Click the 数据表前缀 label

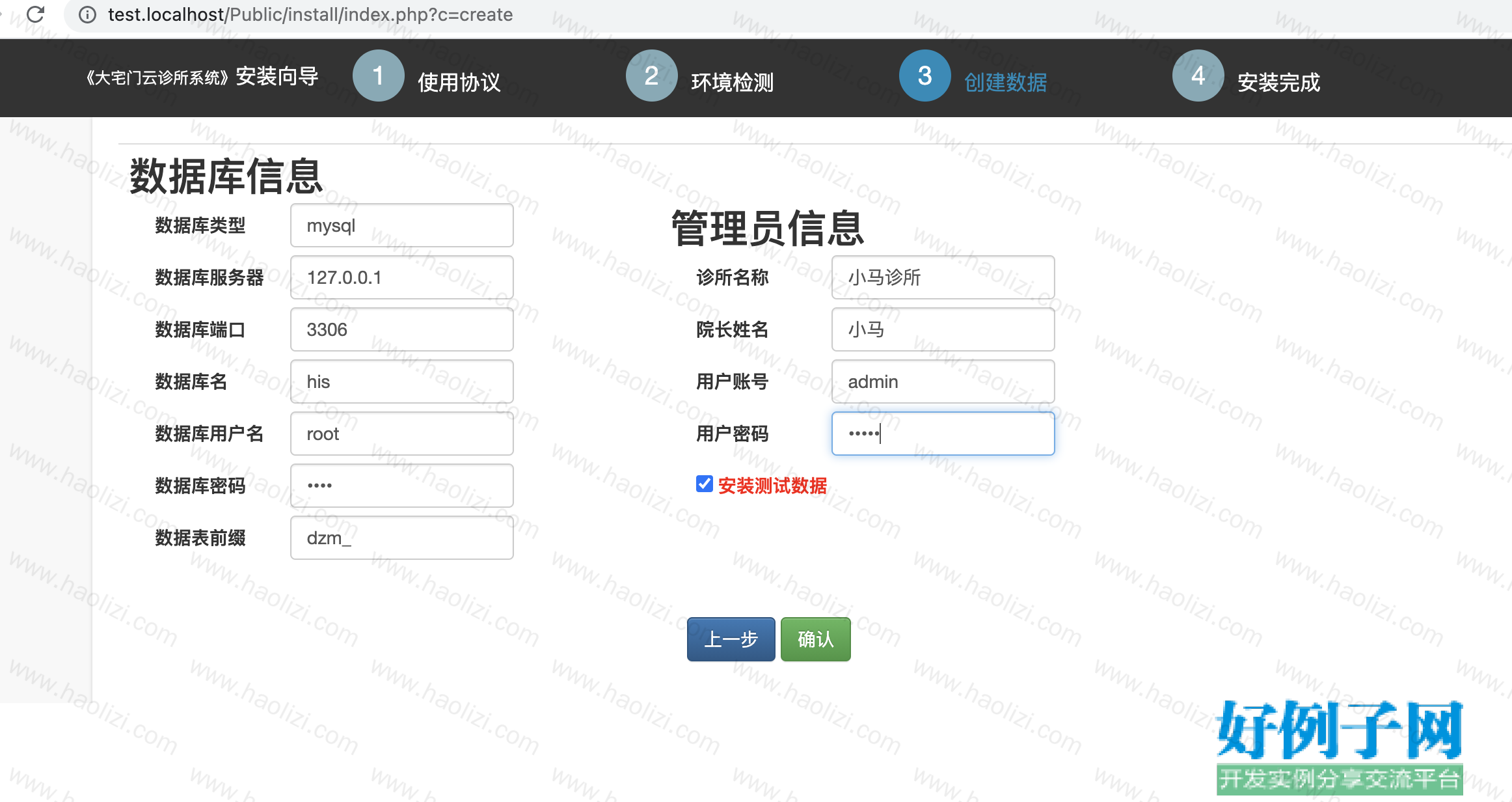[x=200, y=538]
